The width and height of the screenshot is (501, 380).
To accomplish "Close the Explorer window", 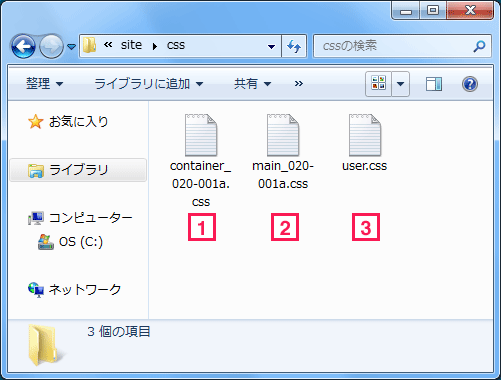I will coord(470,11).
